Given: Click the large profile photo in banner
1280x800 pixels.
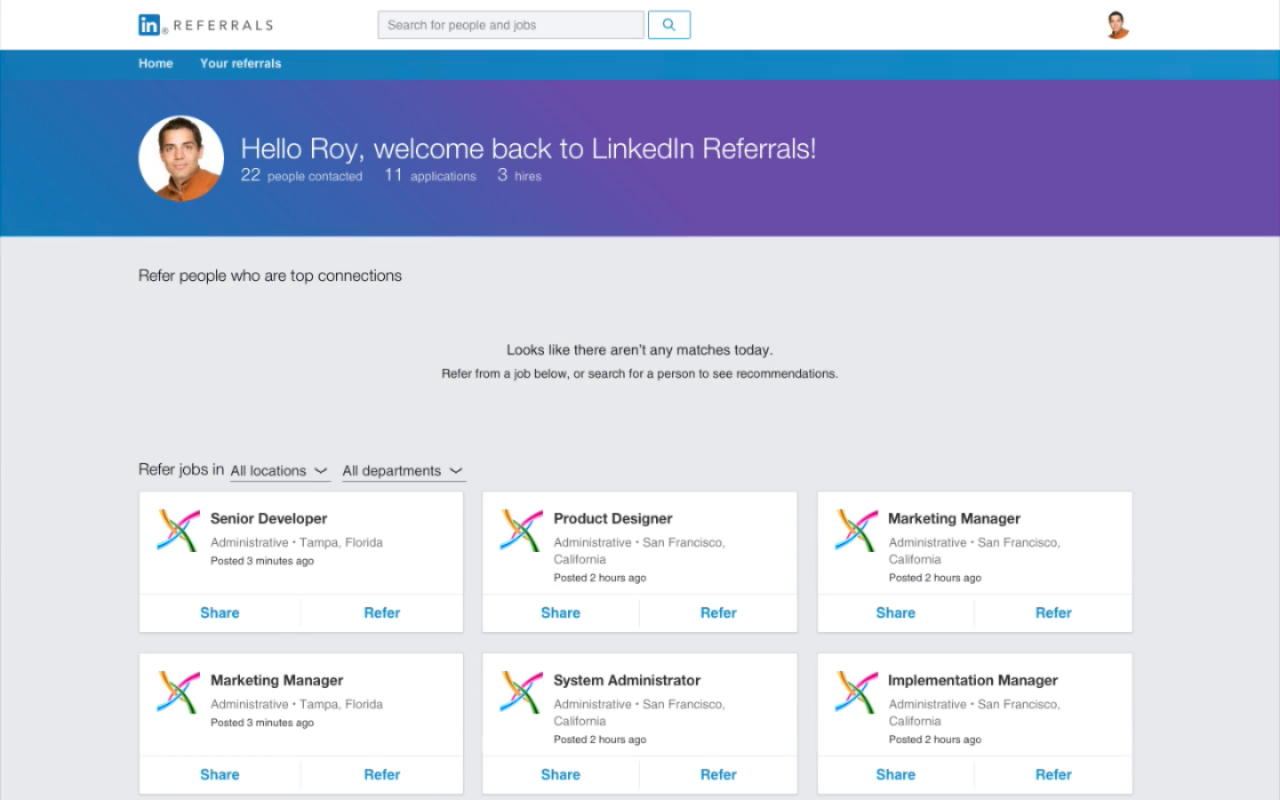Looking at the screenshot, I should pyautogui.click(x=181, y=159).
